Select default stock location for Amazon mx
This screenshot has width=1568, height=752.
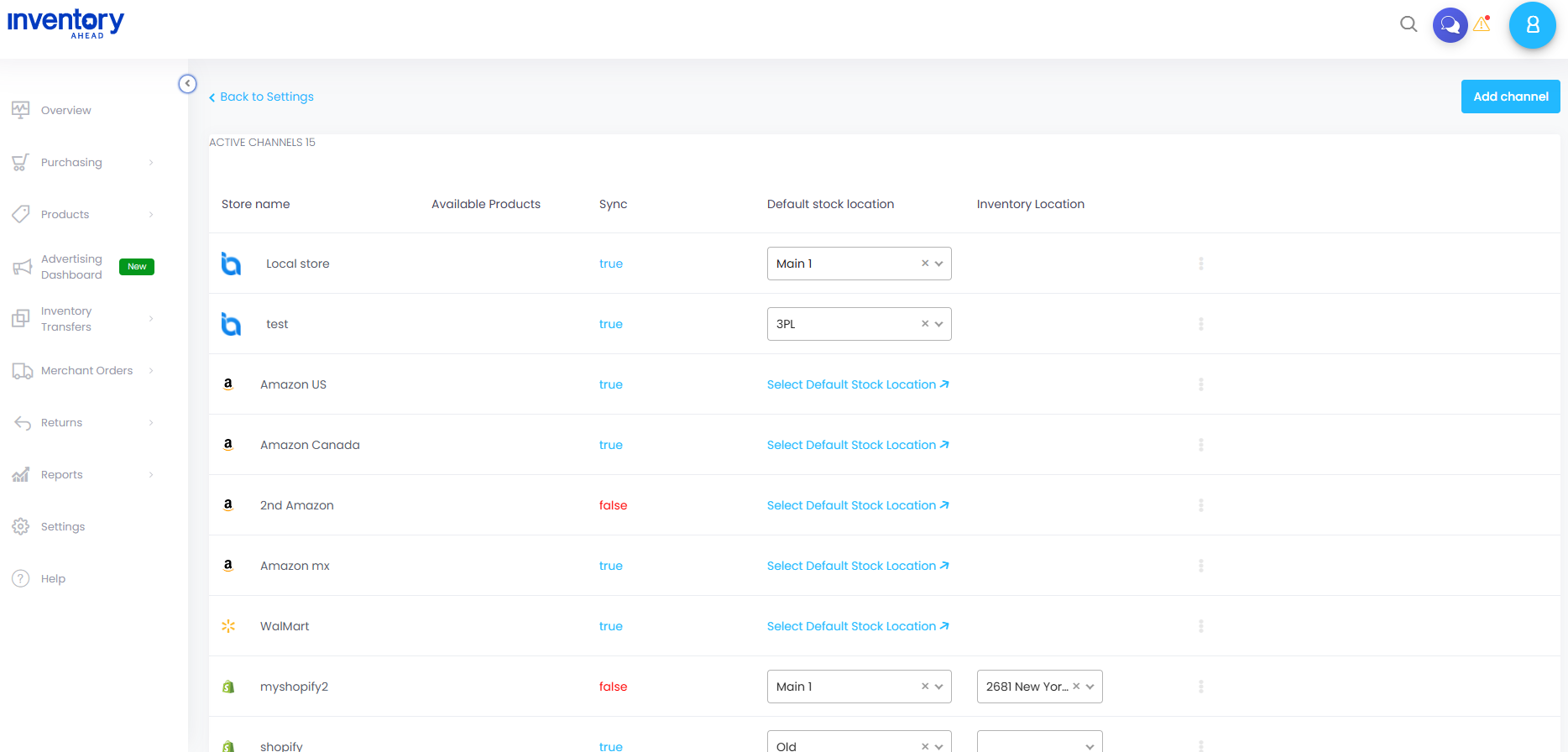click(x=858, y=566)
